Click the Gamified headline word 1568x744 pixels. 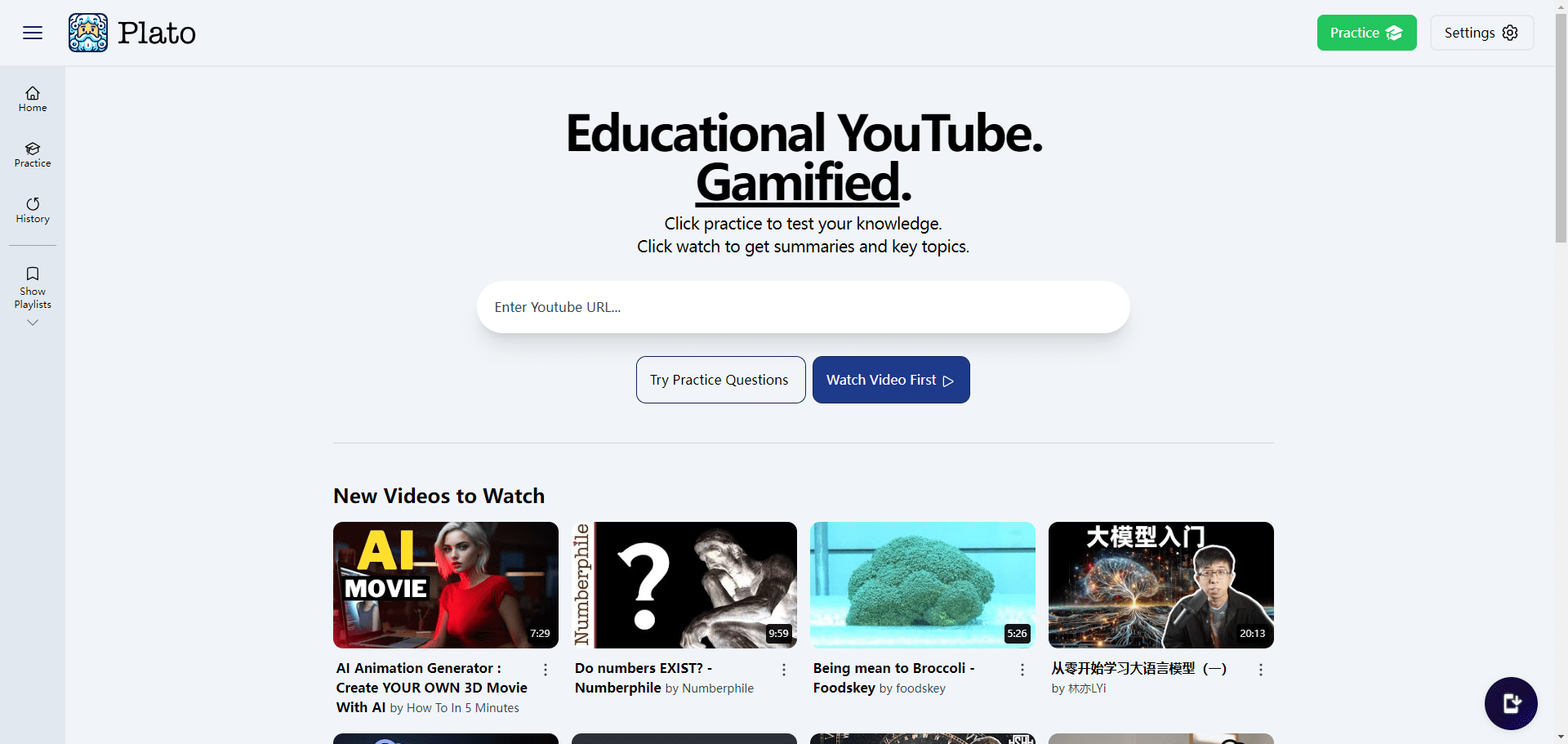[x=798, y=181]
